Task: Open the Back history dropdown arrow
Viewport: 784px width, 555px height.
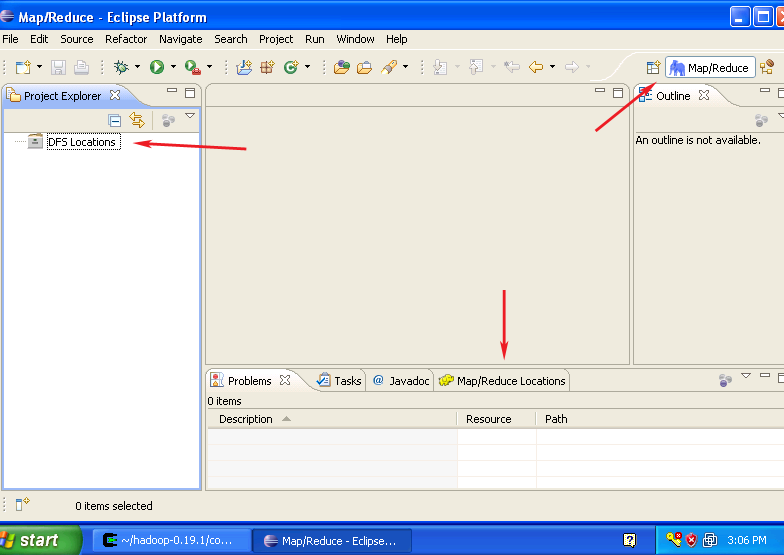Action: click(x=552, y=66)
